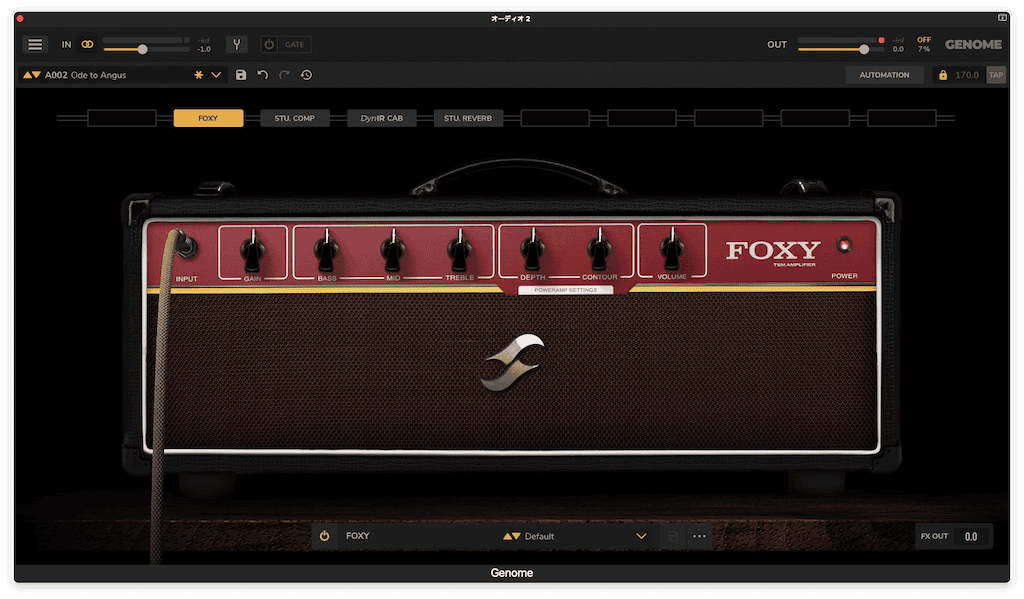Bypass FOXY with bottom bar power icon
Viewport: 1024px width, 599px height.
click(325, 536)
